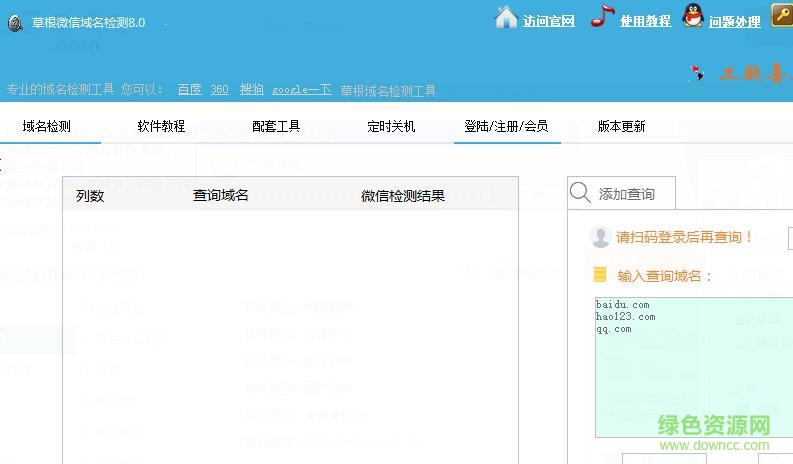793x464 pixels.
Task: Select the 配套工具 tab
Action: tap(276, 127)
